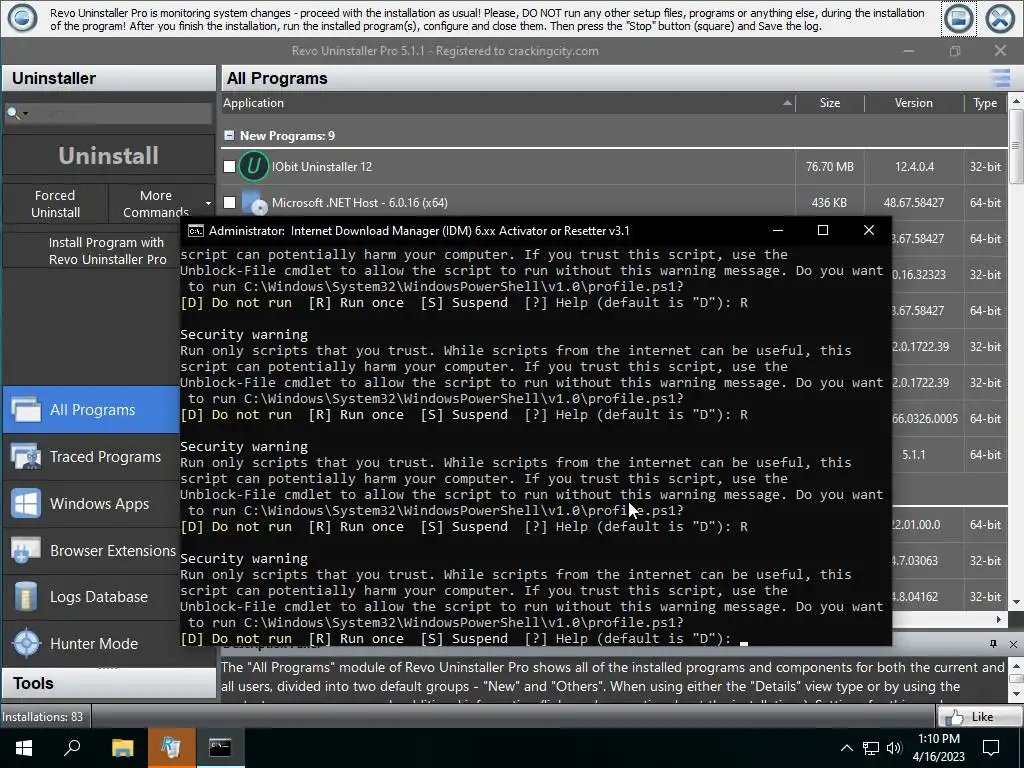
Task: Click the search magnifier icon in Uninstaller panel
Action: click(x=12, y=114)
